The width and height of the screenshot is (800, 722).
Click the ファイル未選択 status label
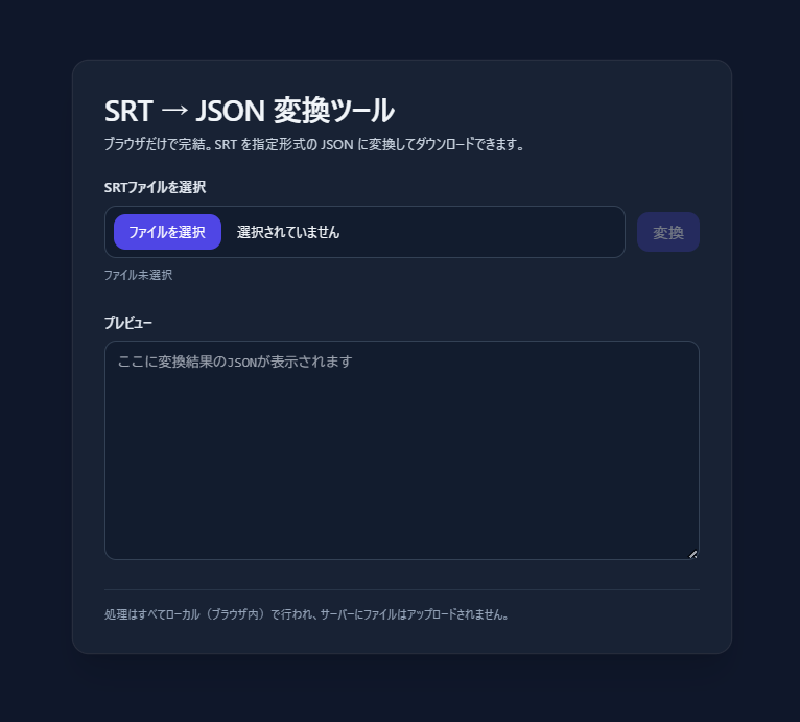click(x=138, y=274)
